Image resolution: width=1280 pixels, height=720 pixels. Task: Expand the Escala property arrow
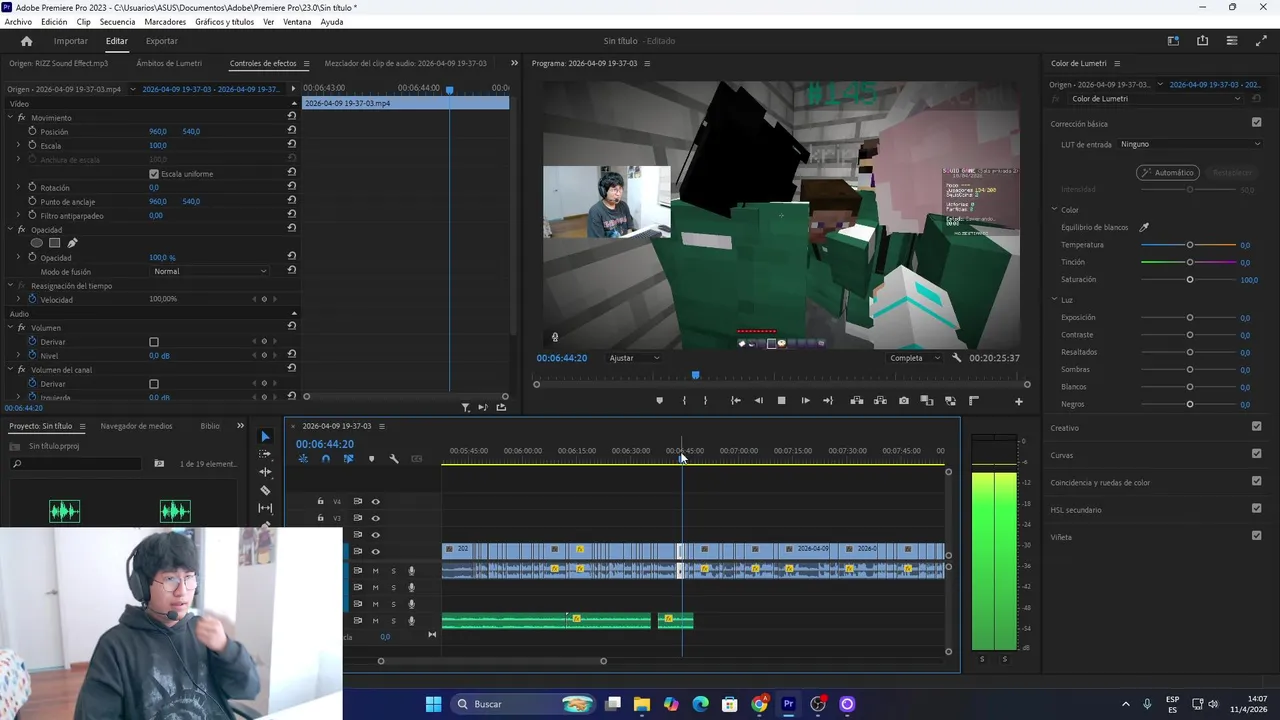tap(18, 145)
